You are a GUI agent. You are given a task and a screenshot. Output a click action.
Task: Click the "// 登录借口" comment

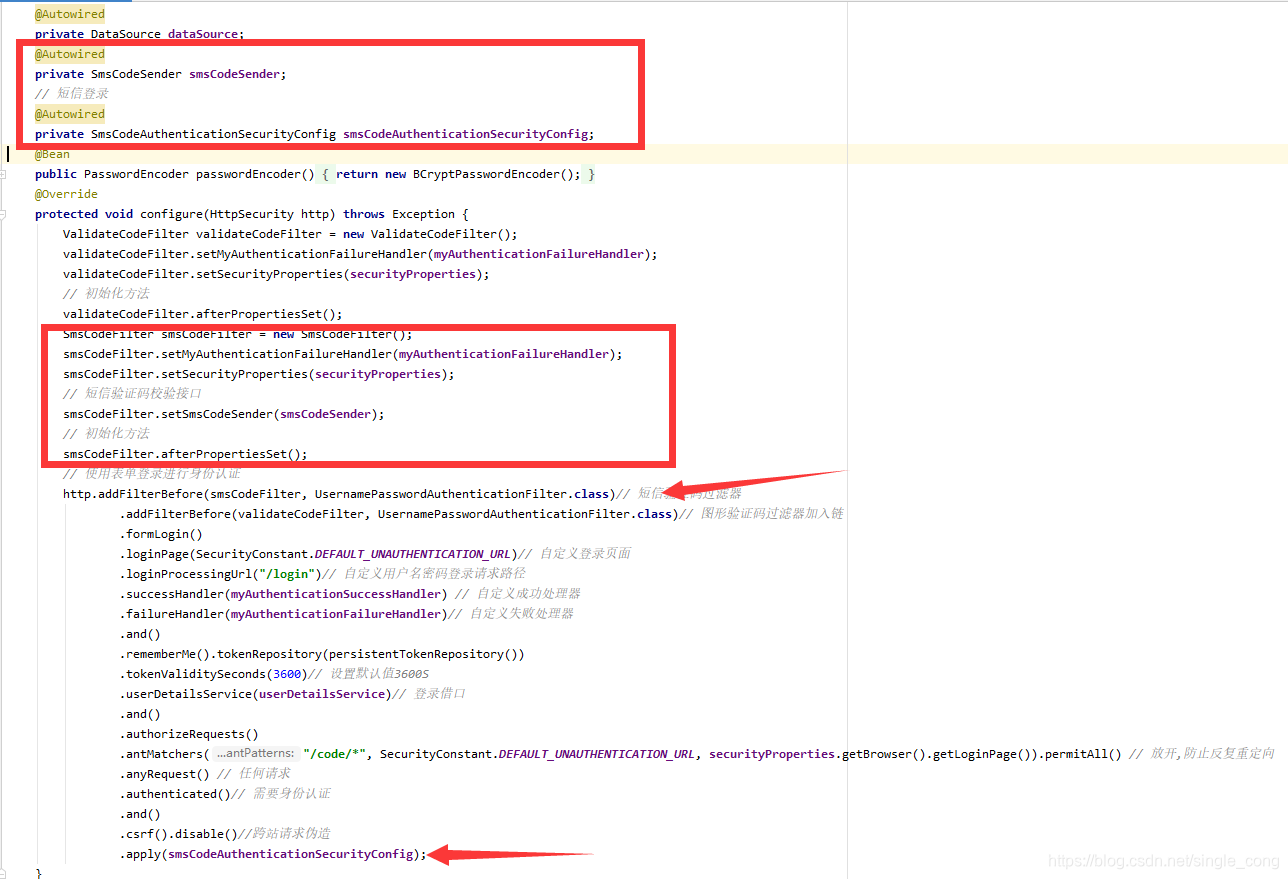430,694
